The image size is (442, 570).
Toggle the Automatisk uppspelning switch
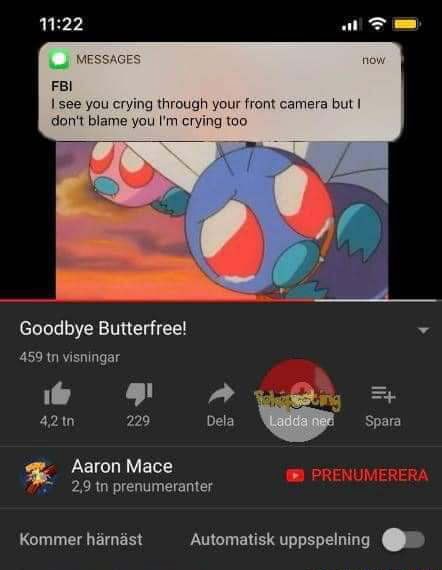click(403, 540)
